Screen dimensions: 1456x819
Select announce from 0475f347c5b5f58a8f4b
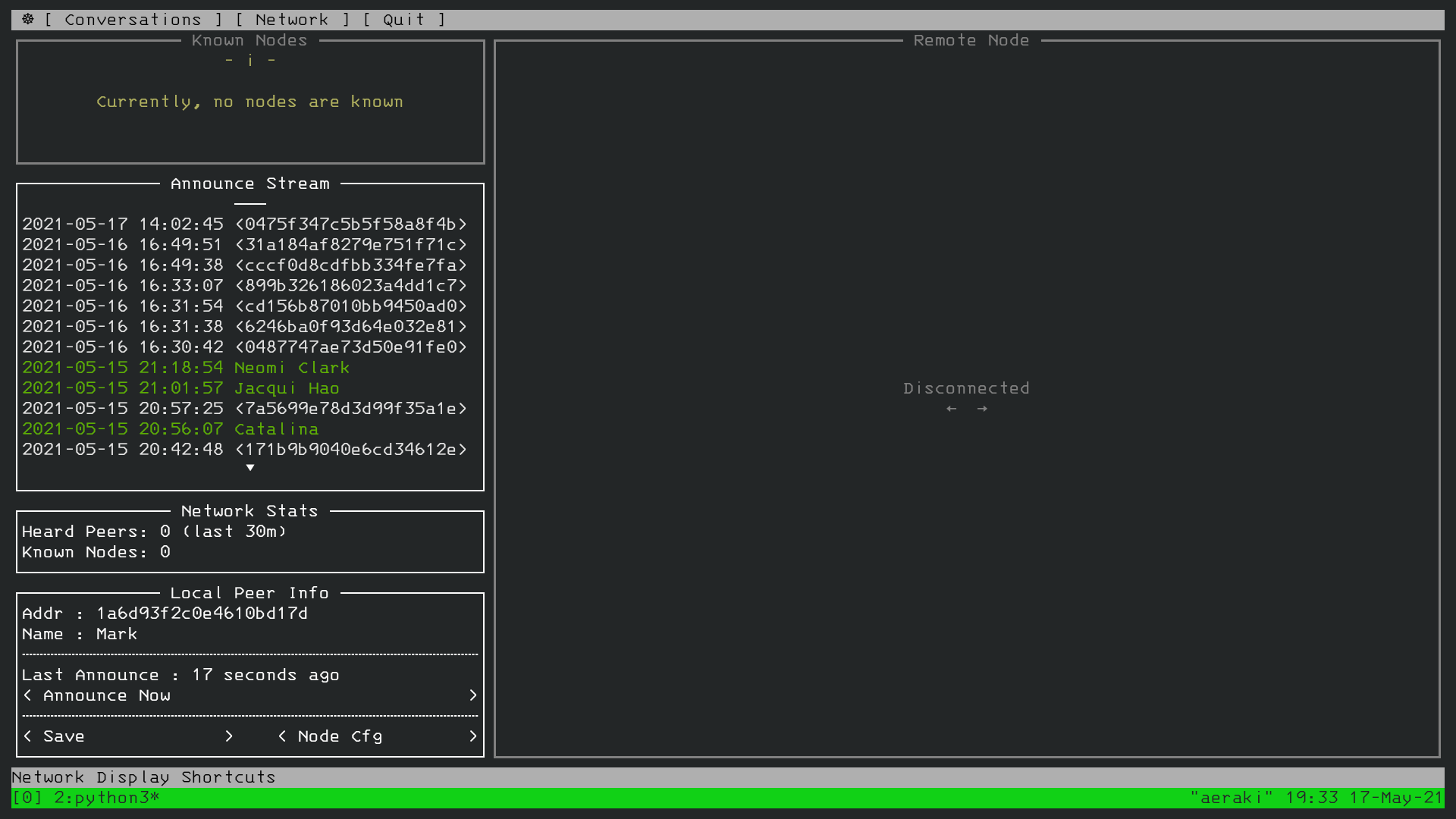click(x=244, y=224)
